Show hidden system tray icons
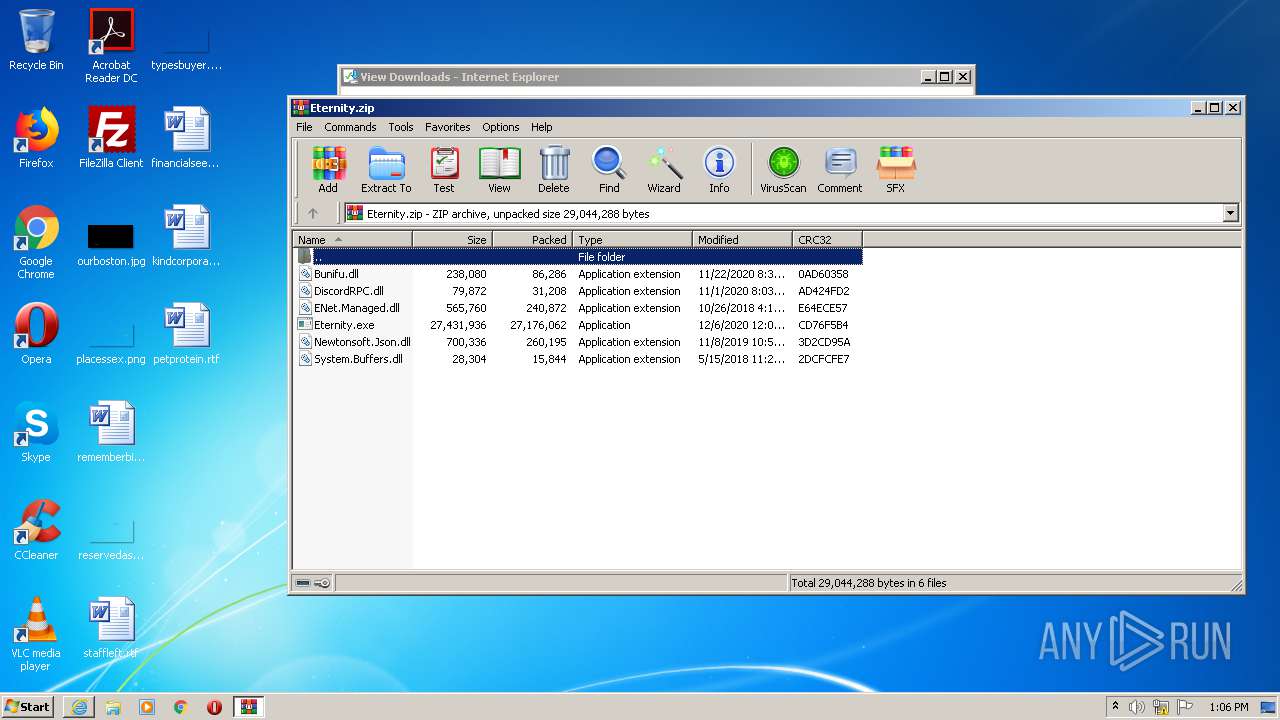The width and height of the screenshot is (1280, 720). point(1115,706)
